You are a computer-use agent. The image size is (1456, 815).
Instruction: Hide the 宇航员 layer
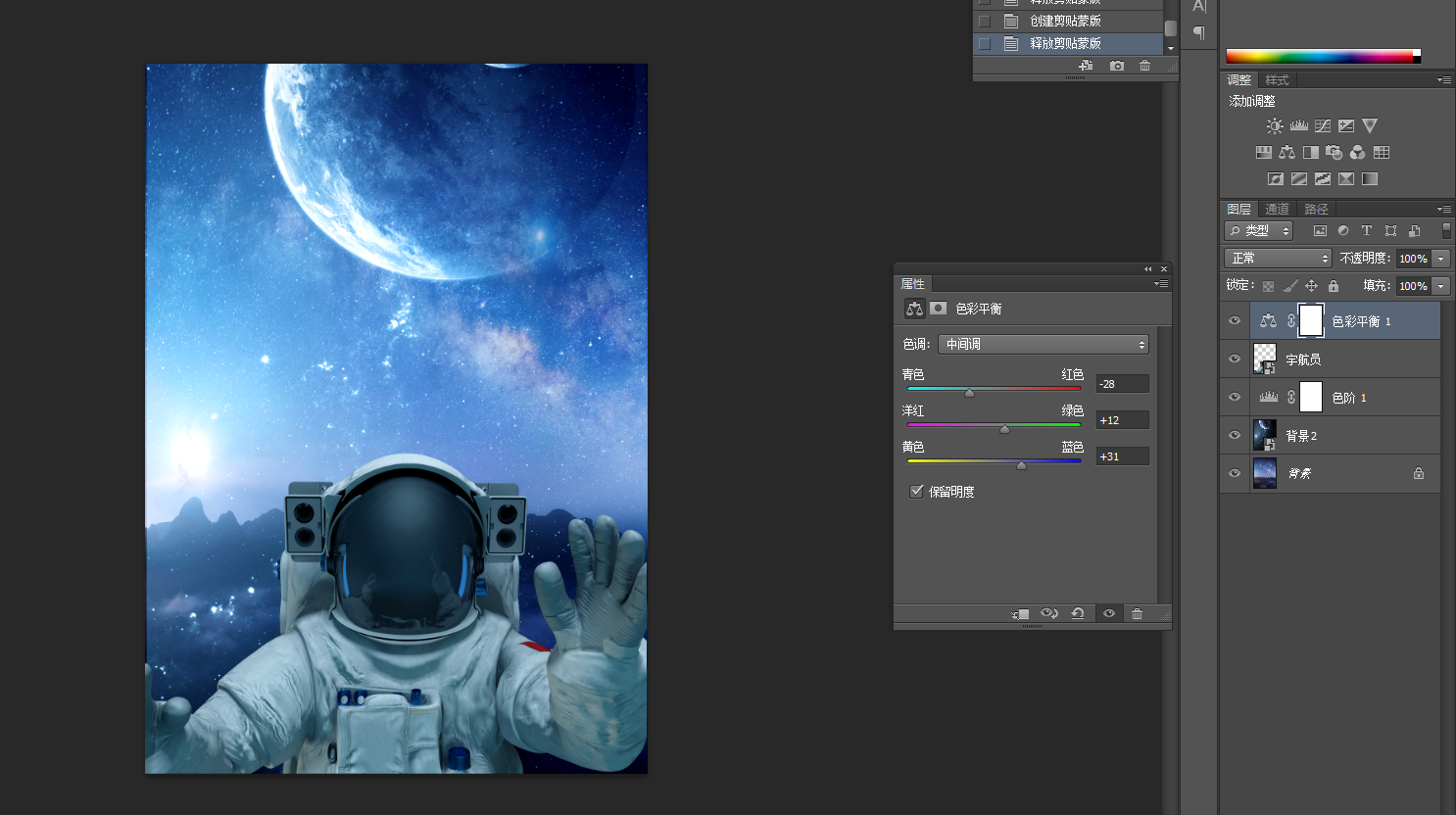coord(1235,360)
